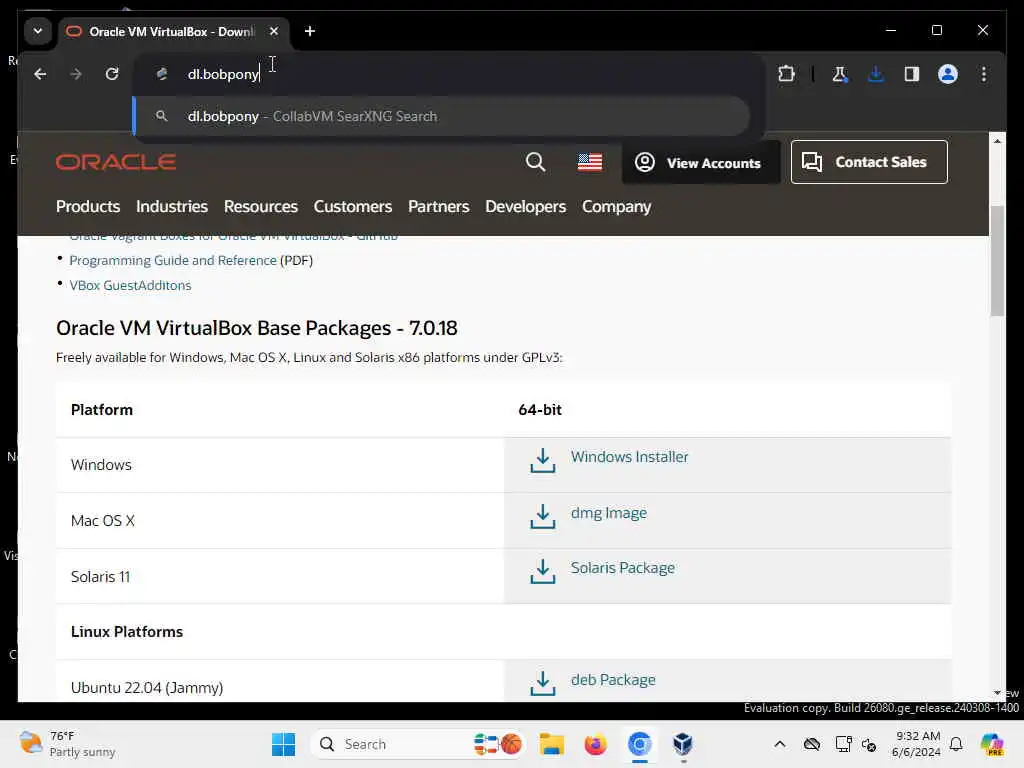Open VirtualBox from the taskbar

[x=683, y=744]
